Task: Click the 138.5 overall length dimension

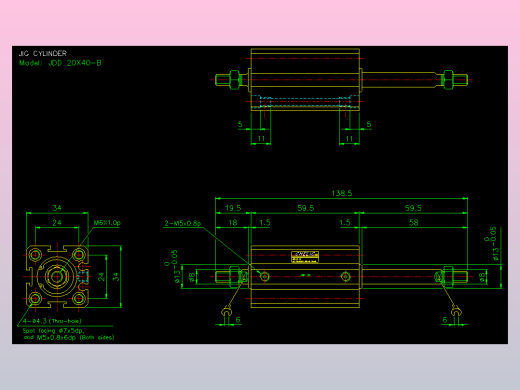Action: pos(342,193)
